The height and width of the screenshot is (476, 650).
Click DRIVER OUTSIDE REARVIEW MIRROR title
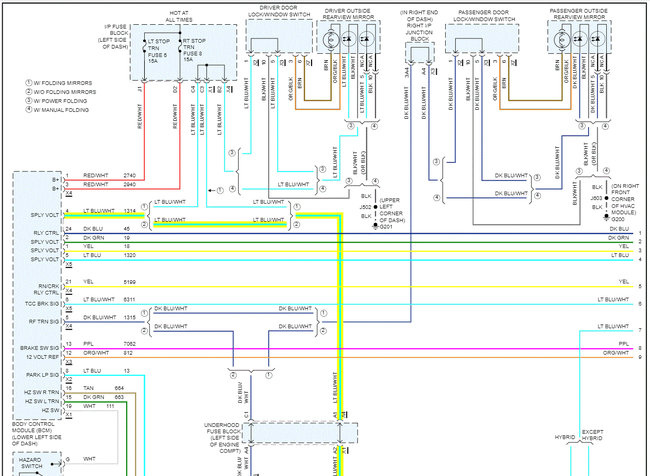pyautogui.click(x=348, y=14)
